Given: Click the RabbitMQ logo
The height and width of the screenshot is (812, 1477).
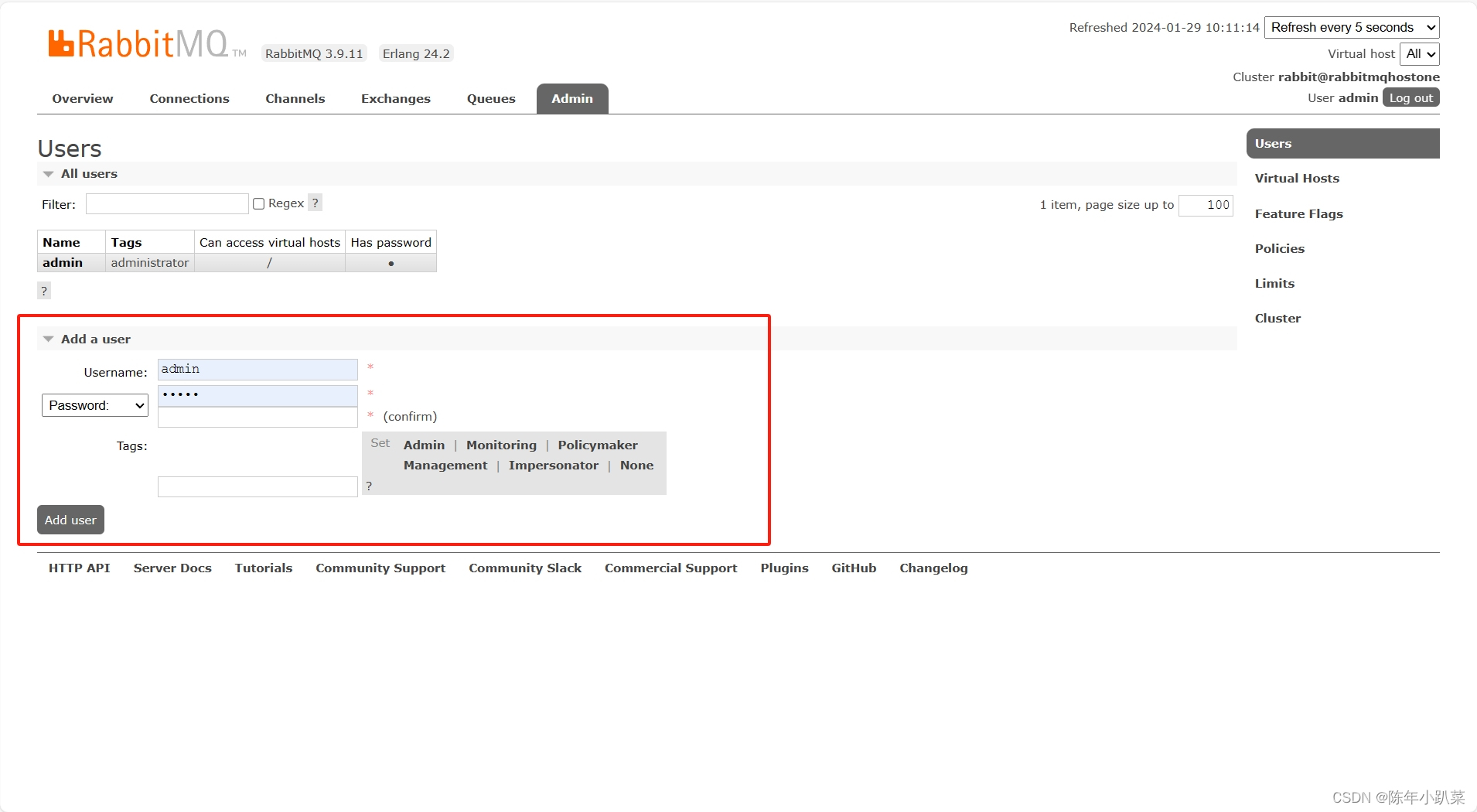Looking at the screenshot, I should pos(147,44).
